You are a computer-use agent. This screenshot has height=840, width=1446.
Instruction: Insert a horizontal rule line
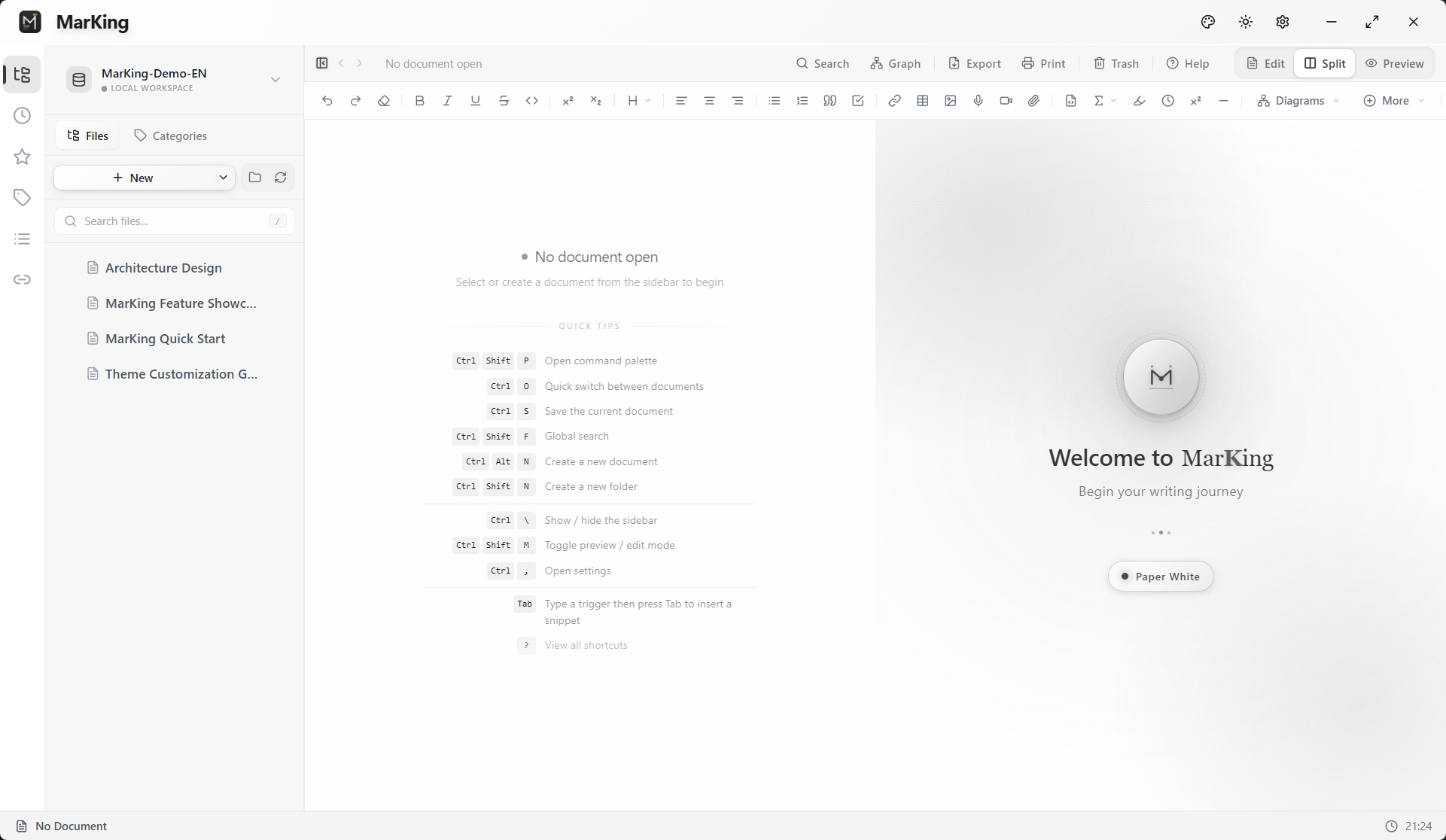point(1224,100)
